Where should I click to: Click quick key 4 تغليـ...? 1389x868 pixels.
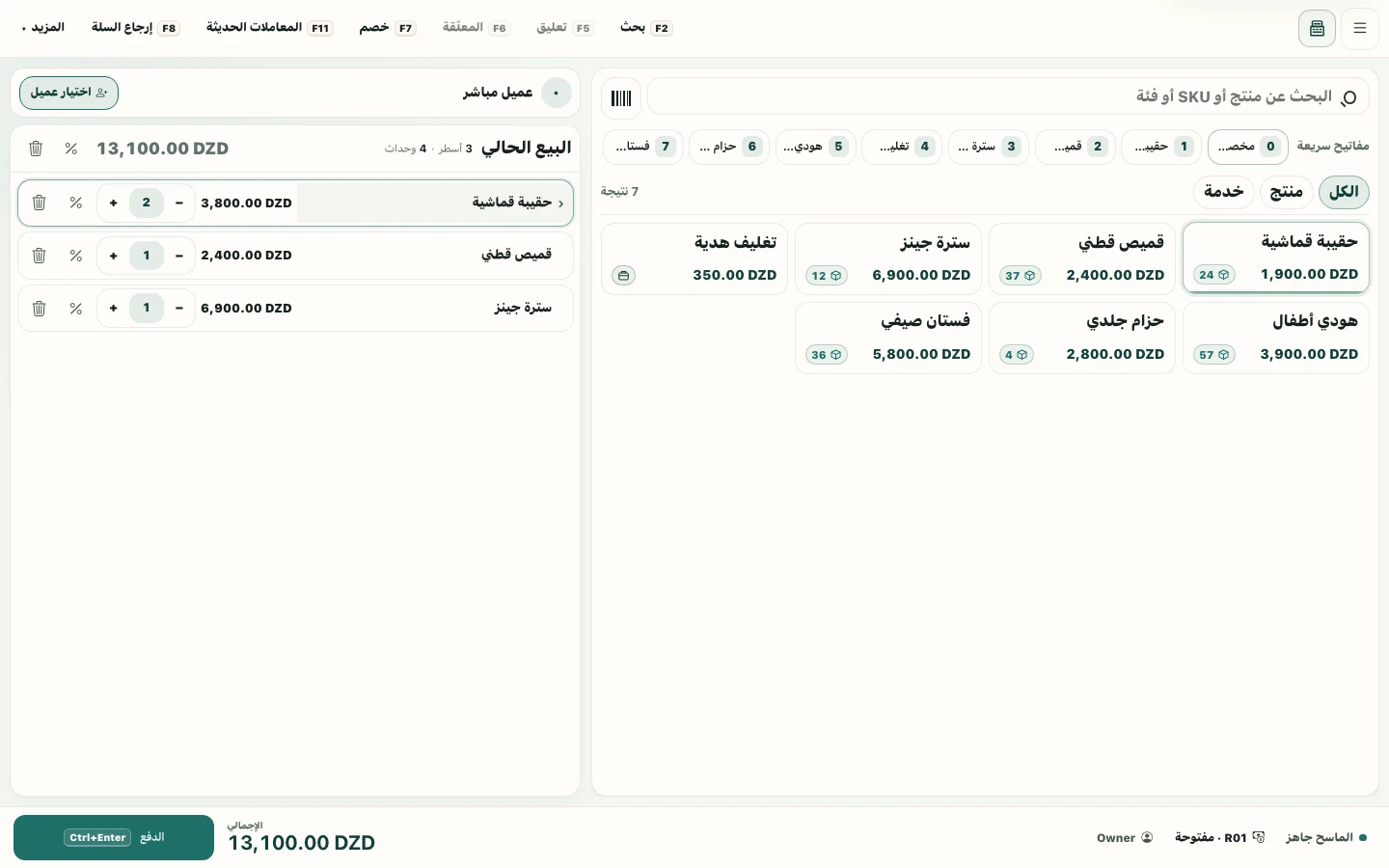tap(902, 147)
